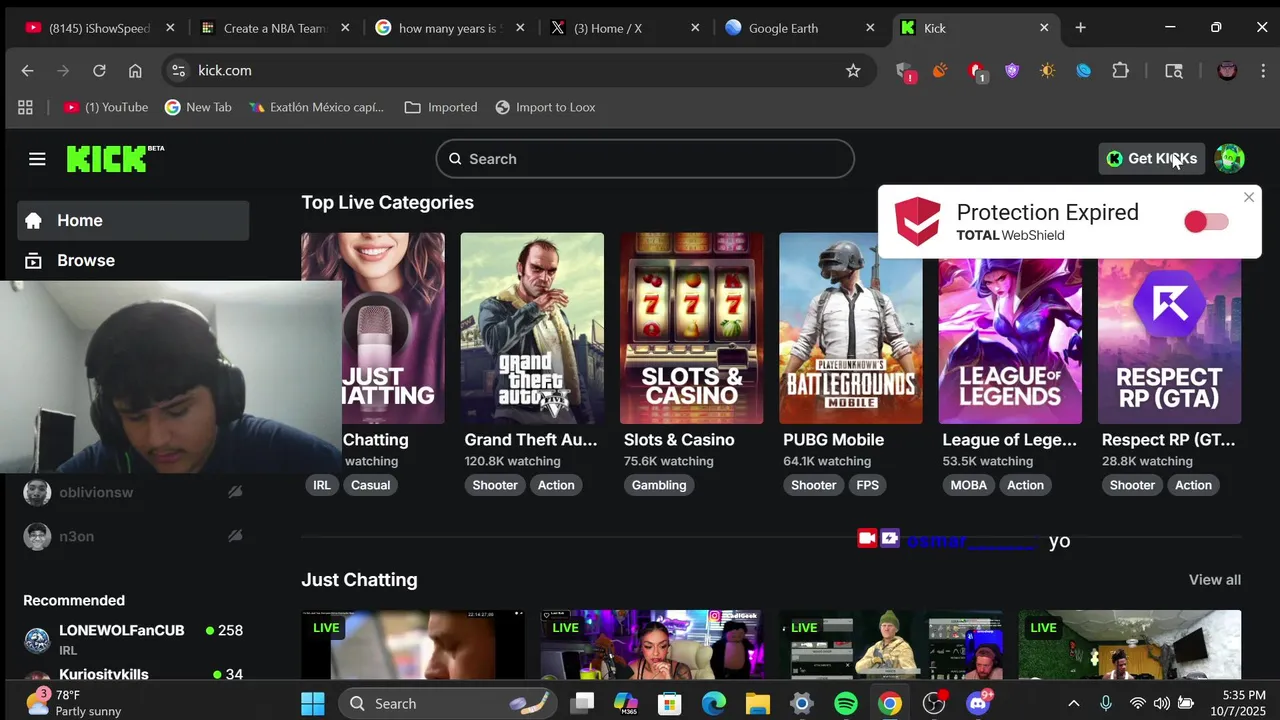Viewport: 1280px width, 720px height.
Task: Switch to the Home / X tab
Action: (x=625, y=28)
